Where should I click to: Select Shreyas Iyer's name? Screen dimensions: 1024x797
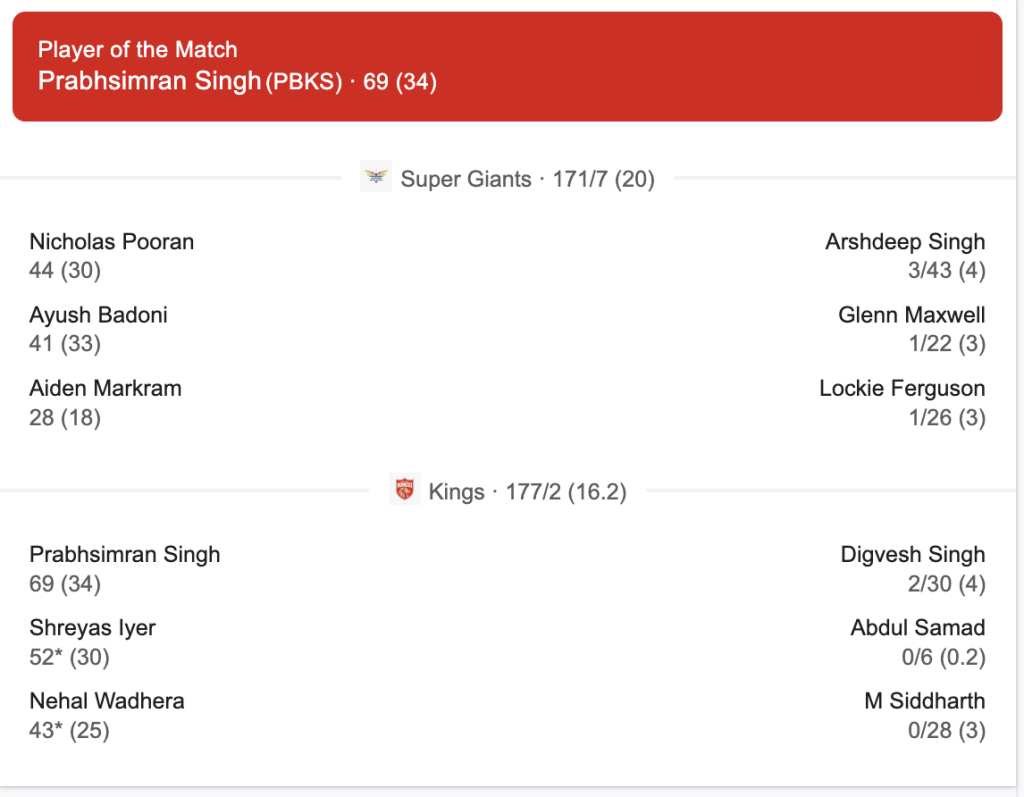coord(92,628)
